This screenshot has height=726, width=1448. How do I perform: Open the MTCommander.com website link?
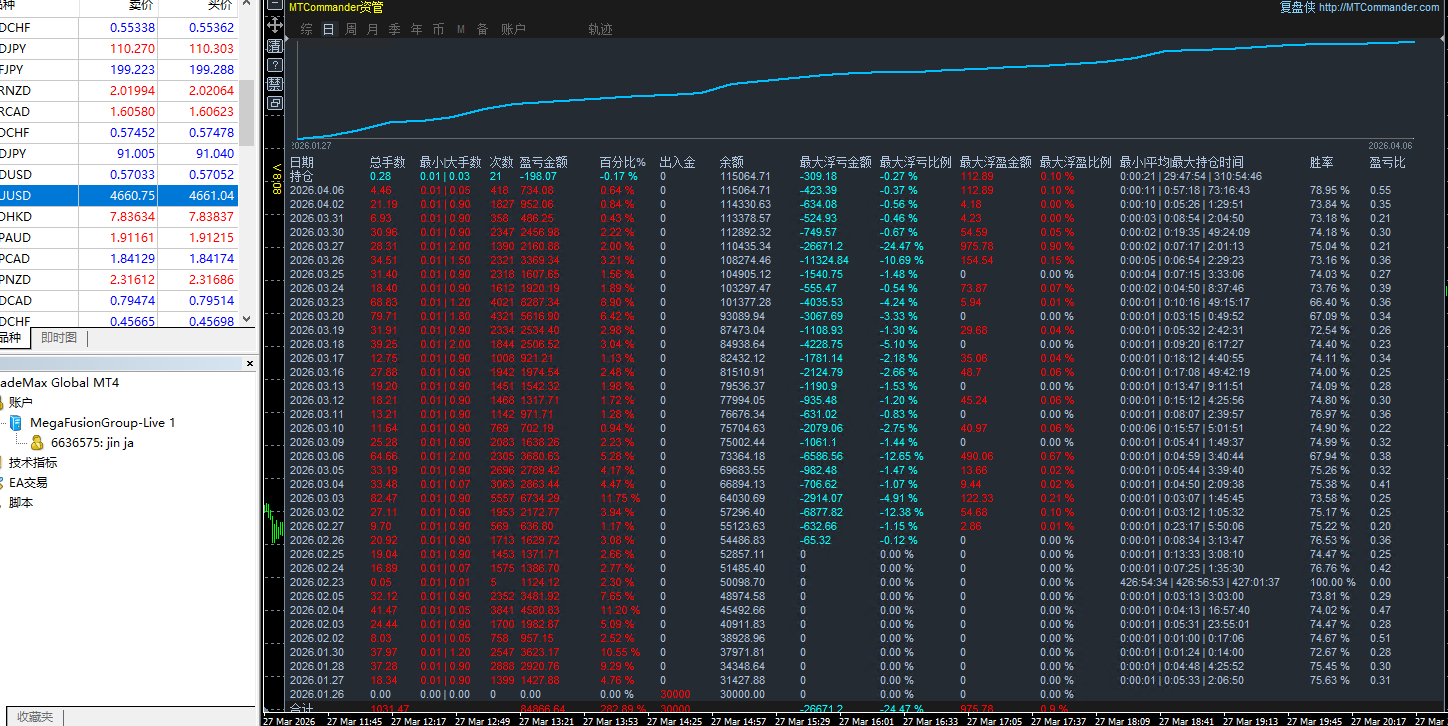(x=1379, y=7)
